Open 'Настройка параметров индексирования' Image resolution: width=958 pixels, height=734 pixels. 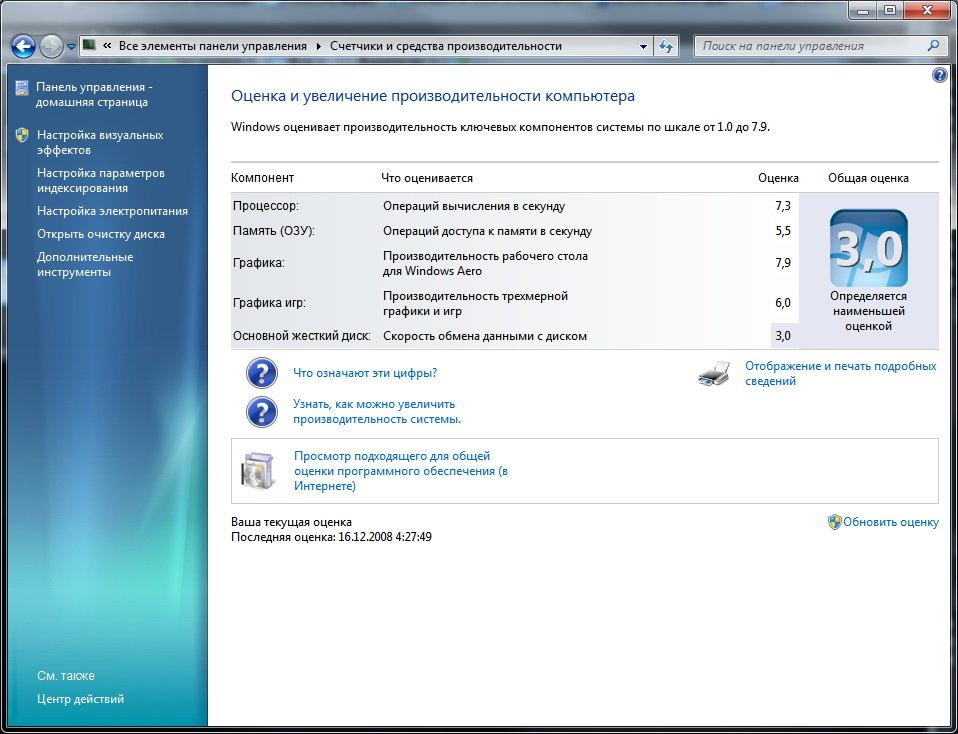pos(100,180)
